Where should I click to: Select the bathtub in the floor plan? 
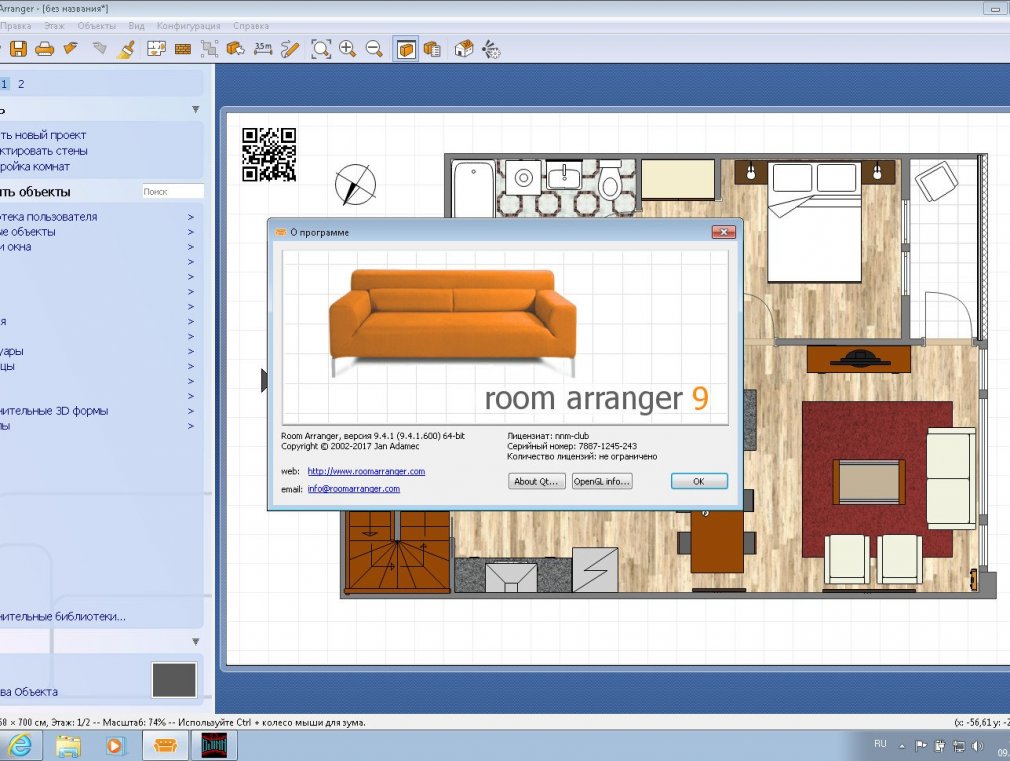(473, 189)
